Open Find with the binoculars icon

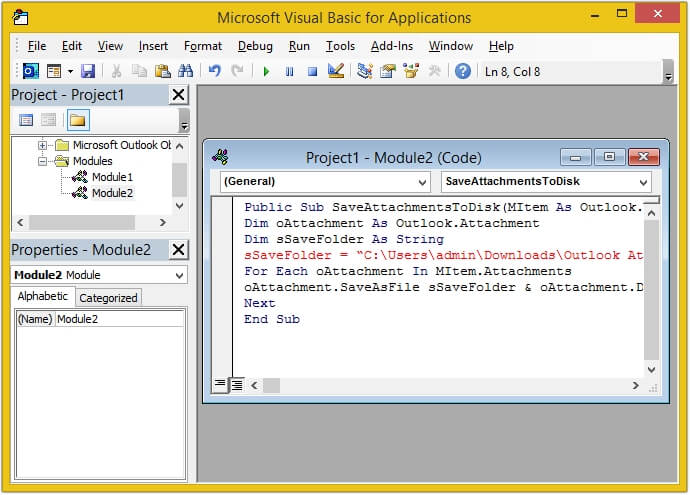tap(185, 71)
